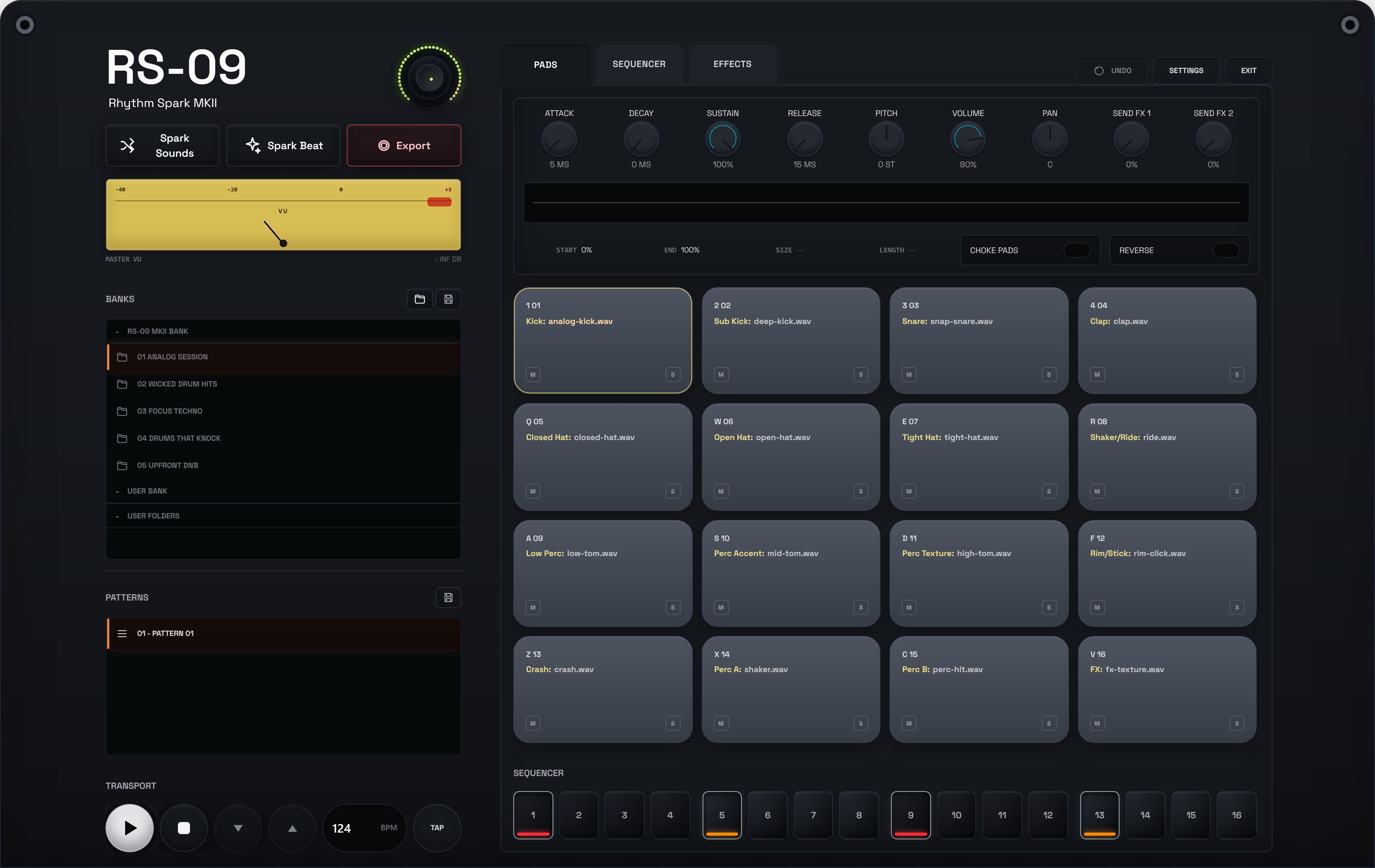1375x868 pixels.
Task: Open the 04 Drums That Knock folder
Action: coord(283,438)
